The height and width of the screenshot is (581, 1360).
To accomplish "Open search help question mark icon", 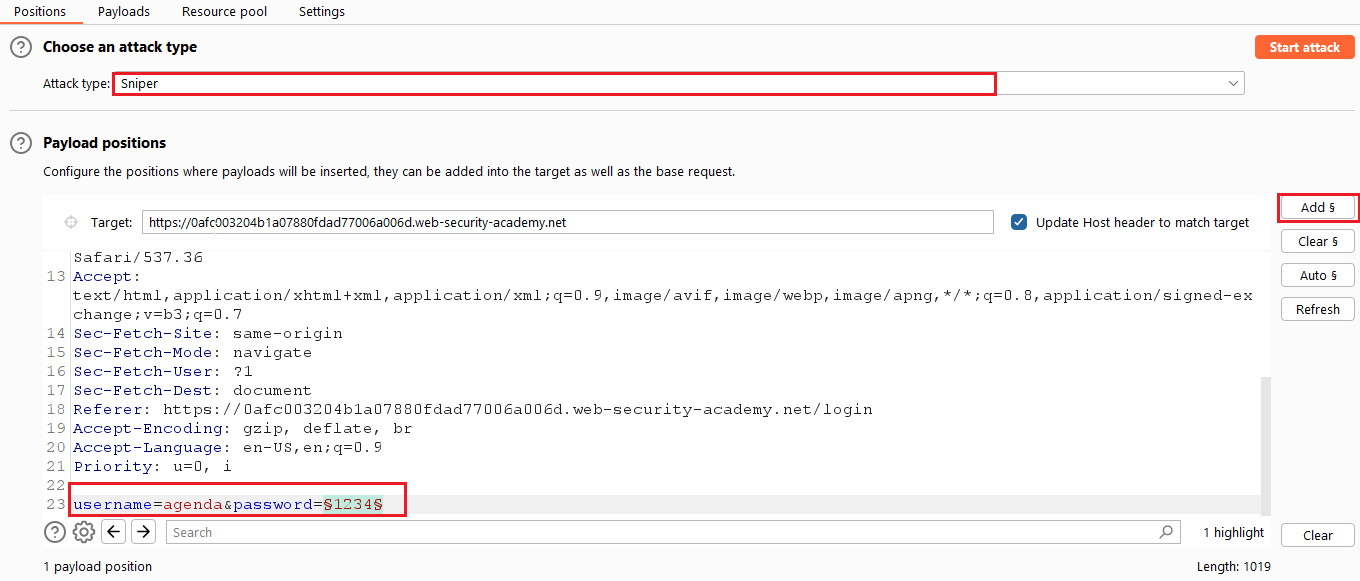I will (x=55, y=532).
